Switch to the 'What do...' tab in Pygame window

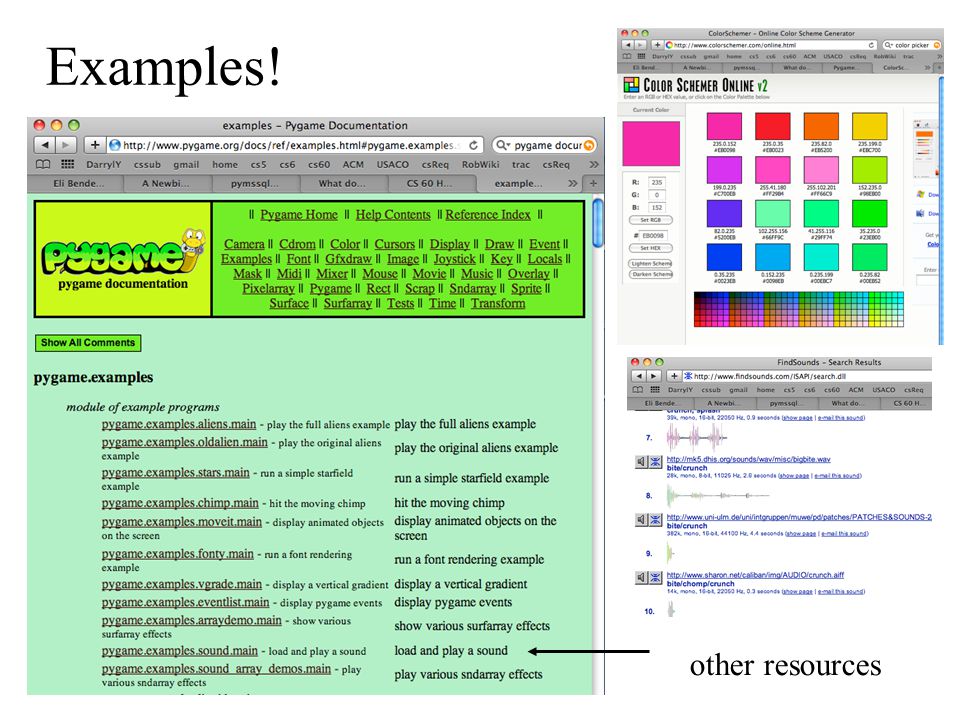pyautogui.click(x=342, y=183)
